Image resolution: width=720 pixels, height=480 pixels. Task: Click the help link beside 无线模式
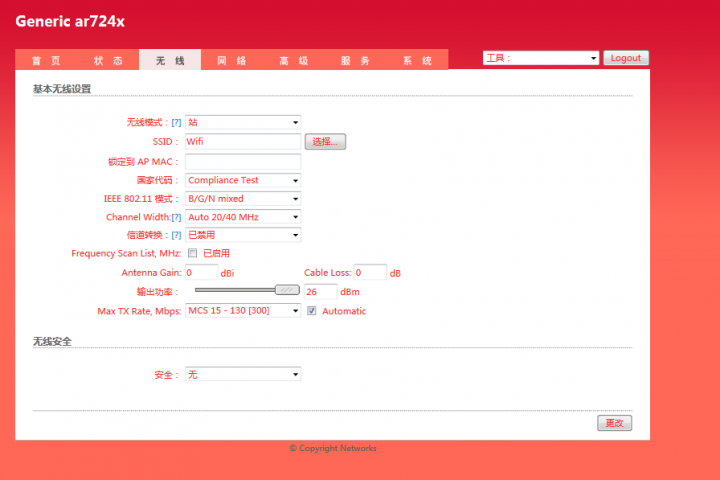tap(176, 123)
